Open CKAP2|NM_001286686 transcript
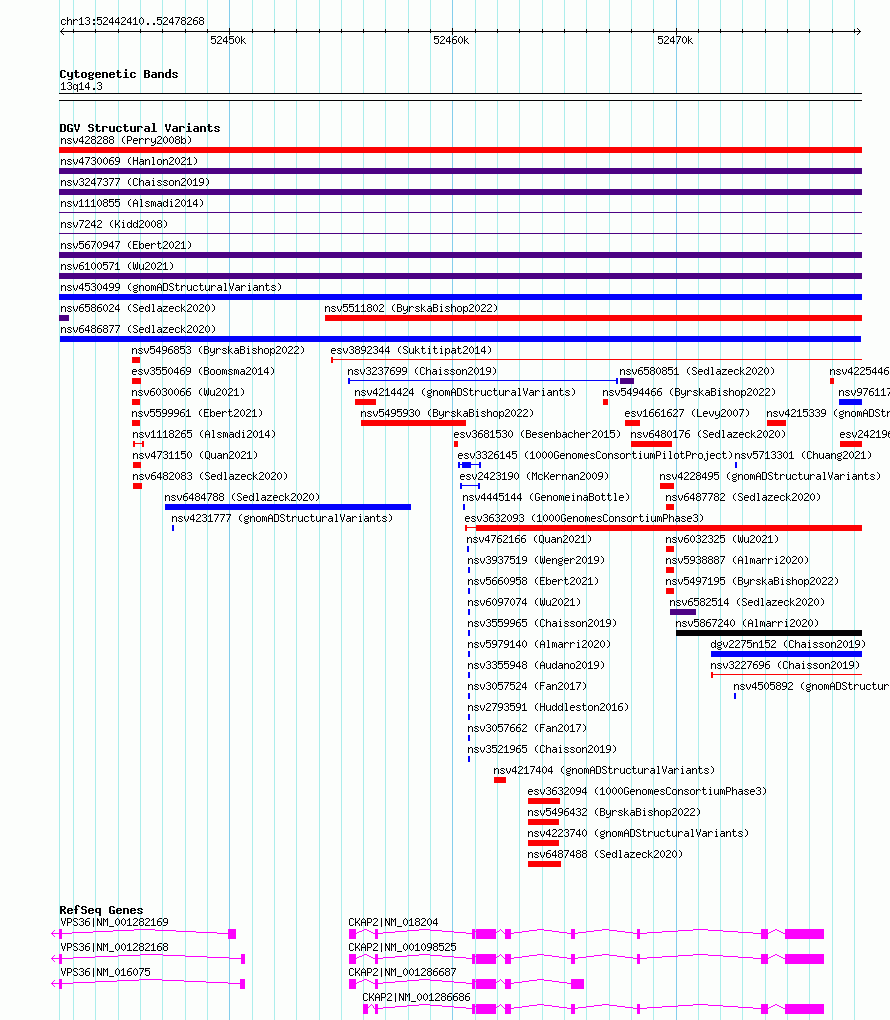890x1020 pixels. (x=416, y=997)
